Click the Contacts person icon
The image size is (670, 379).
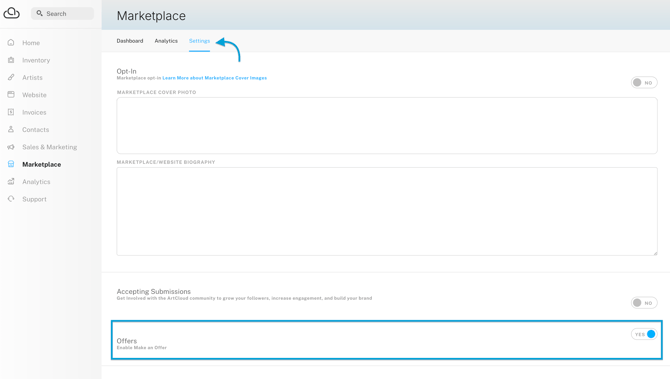click(x=11, y=129)
